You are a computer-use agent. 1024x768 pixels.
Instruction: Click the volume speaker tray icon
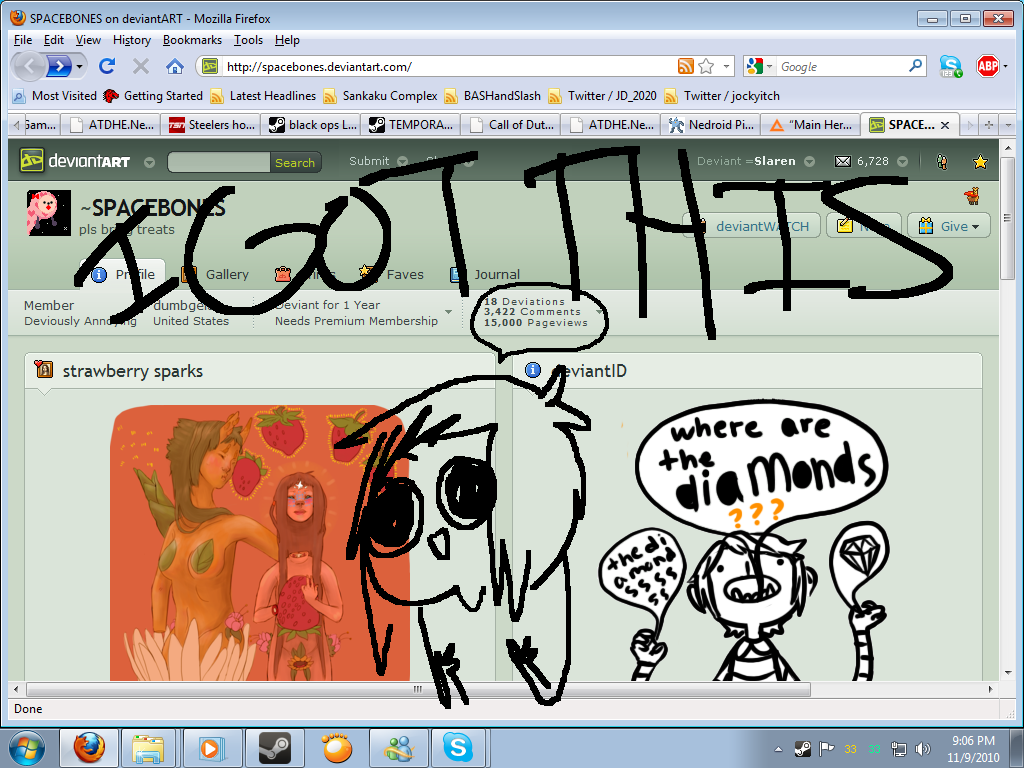[x=923, y=749]
